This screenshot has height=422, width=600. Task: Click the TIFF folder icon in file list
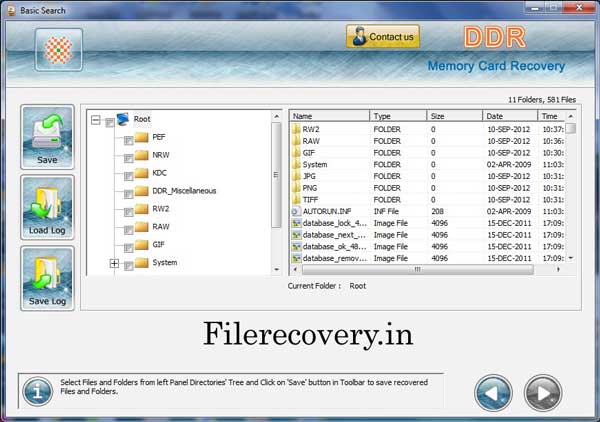[296, 199]
